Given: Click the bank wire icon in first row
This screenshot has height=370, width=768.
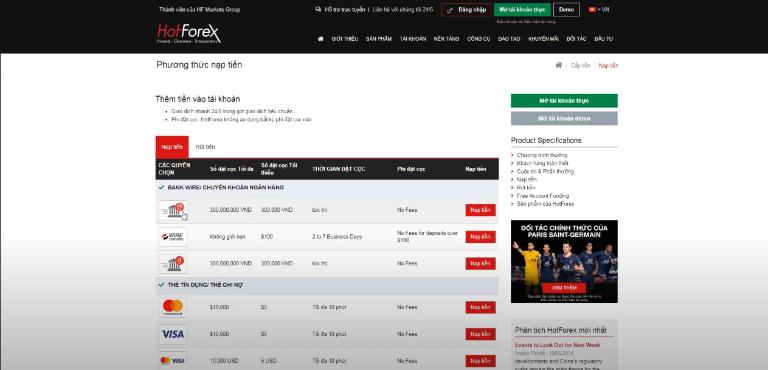Looking at the screenshot, I should (x=173, y=210).
